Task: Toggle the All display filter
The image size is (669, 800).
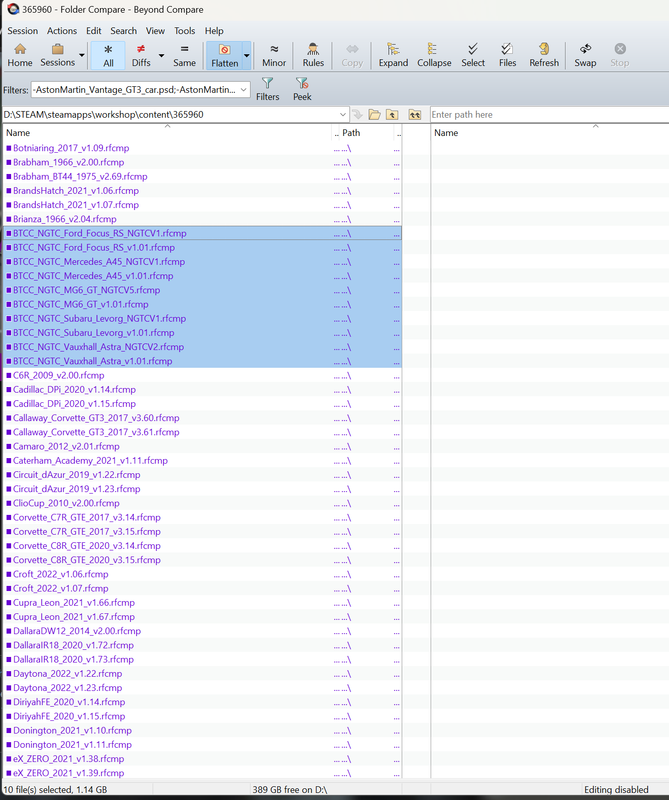Action: pyautogui.click(x=108, y=55)
